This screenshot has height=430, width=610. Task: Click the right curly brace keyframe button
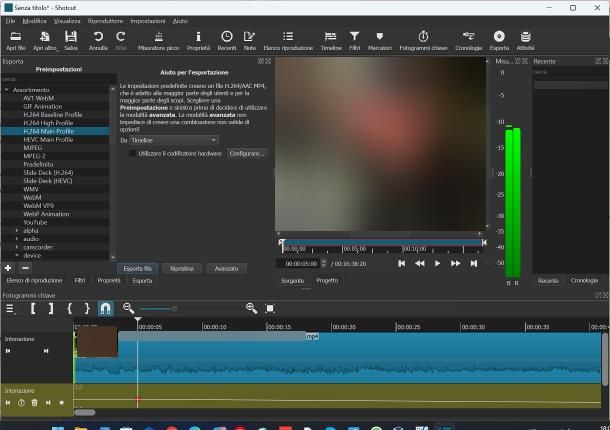(x=87, y=309)
